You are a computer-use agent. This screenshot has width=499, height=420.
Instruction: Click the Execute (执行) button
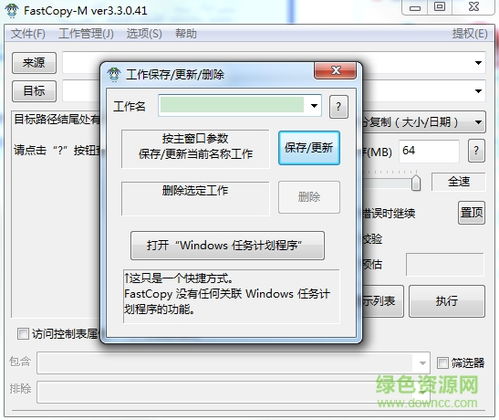[446, 301]
